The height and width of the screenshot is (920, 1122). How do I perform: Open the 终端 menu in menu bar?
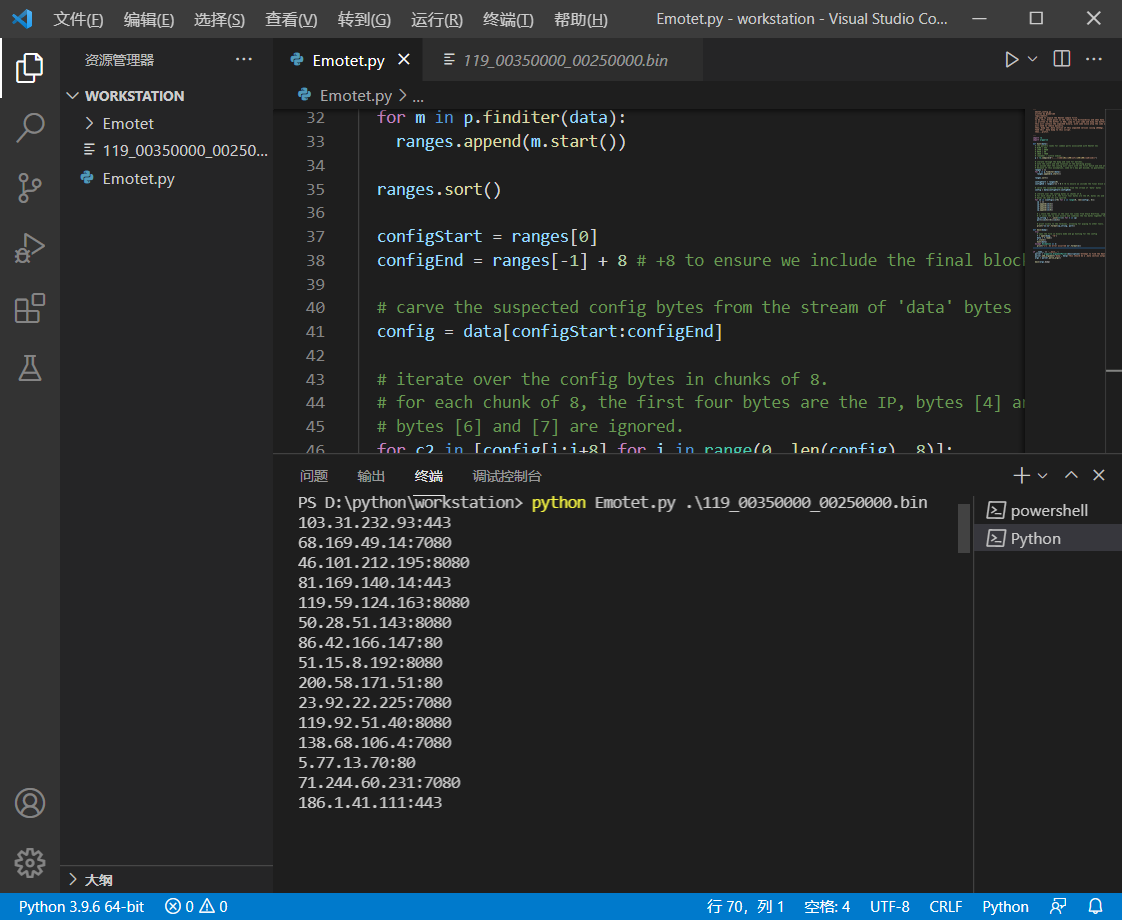(x=508, y=20)
